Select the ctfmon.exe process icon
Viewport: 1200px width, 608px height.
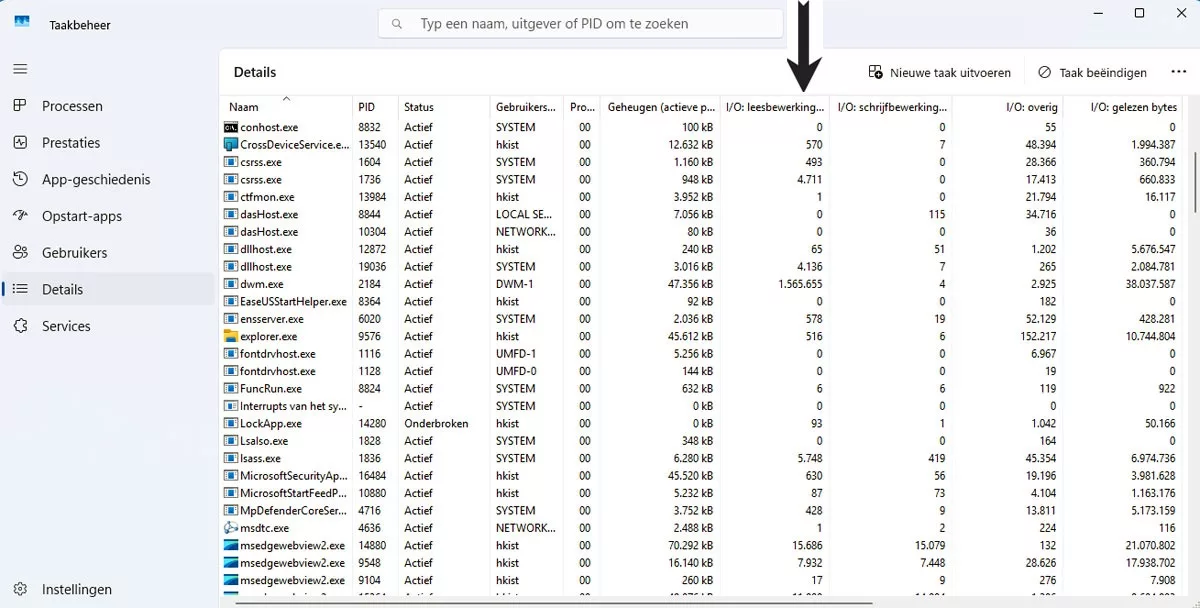tap(231, 197)
